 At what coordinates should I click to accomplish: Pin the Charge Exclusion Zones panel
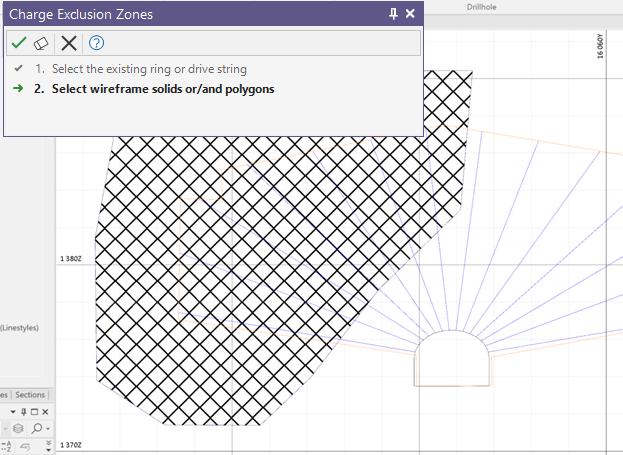pyautogui.click(x=393, y=14)
